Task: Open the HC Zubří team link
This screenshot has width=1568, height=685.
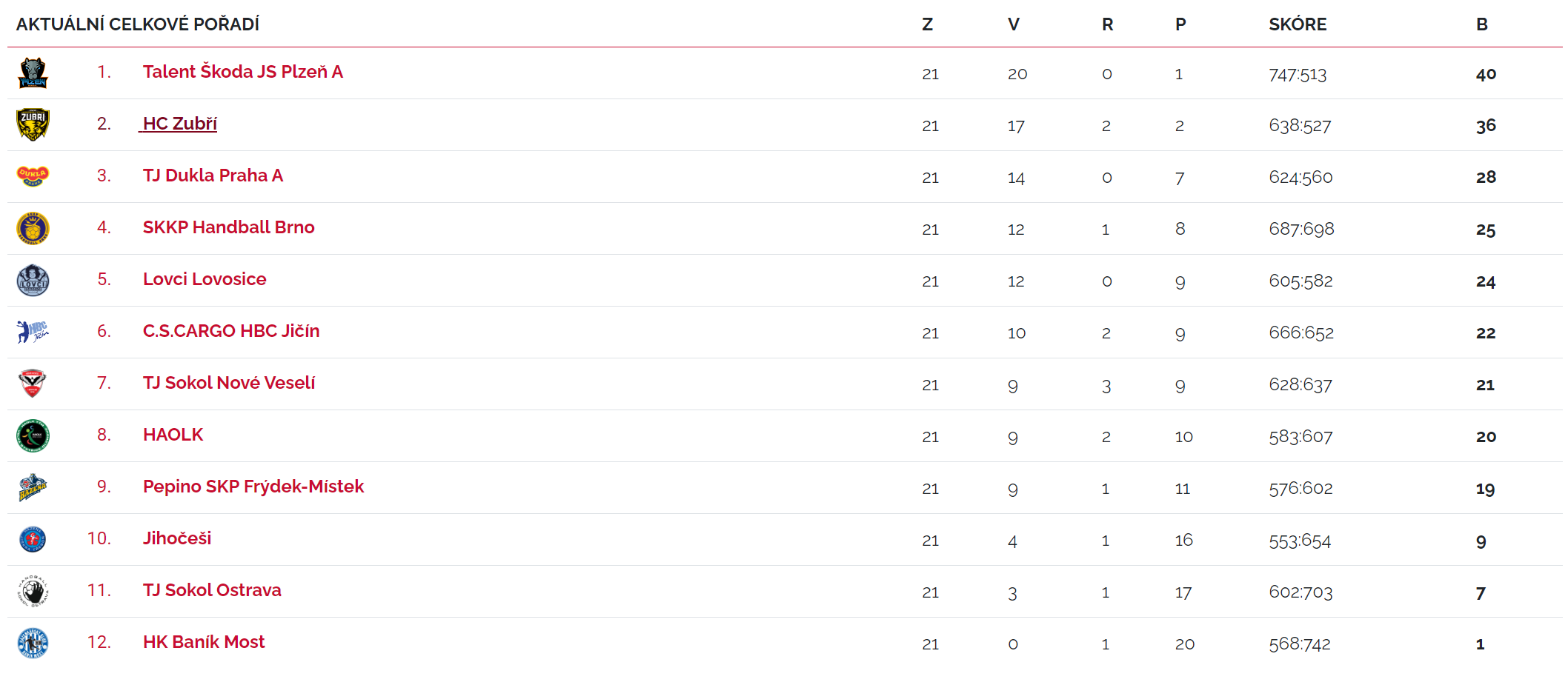Action: 179,124
